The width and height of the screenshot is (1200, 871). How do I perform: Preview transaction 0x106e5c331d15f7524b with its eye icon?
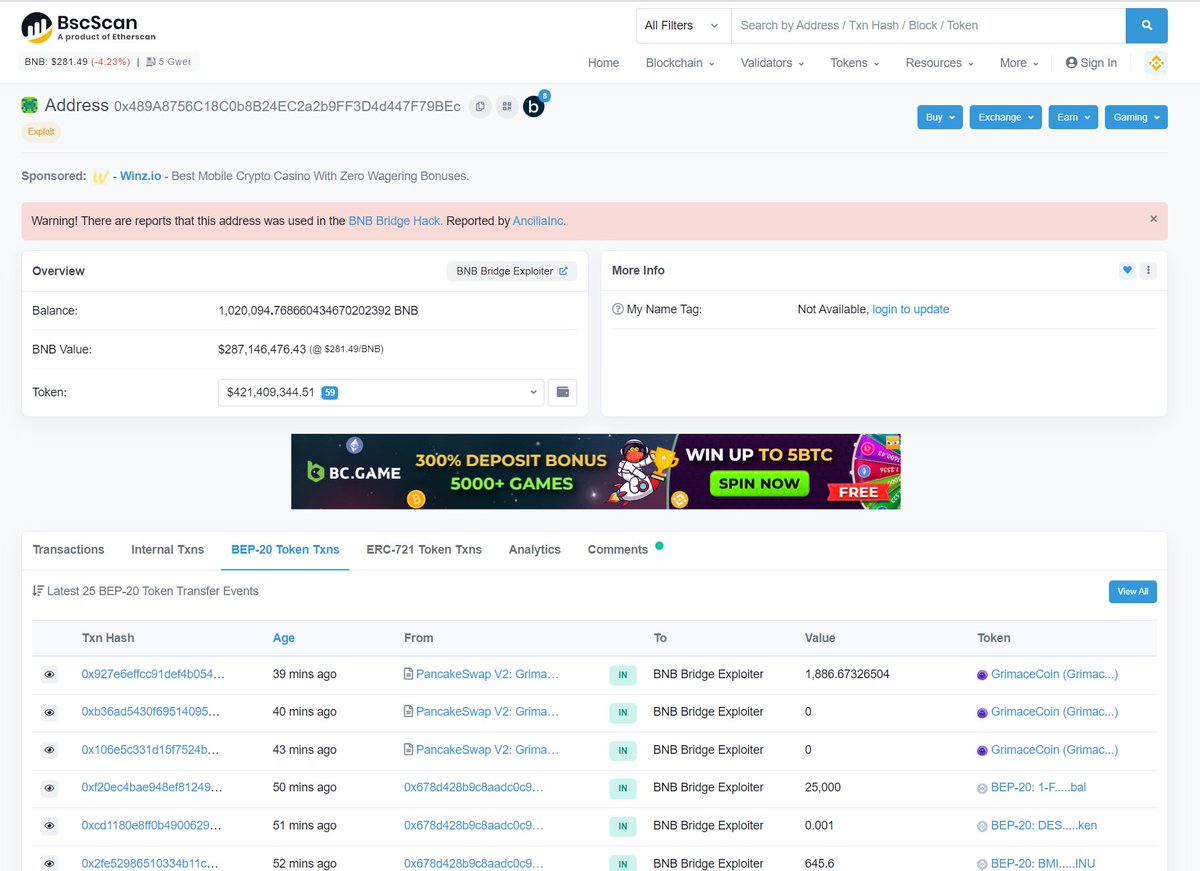(x=49, y=750)
